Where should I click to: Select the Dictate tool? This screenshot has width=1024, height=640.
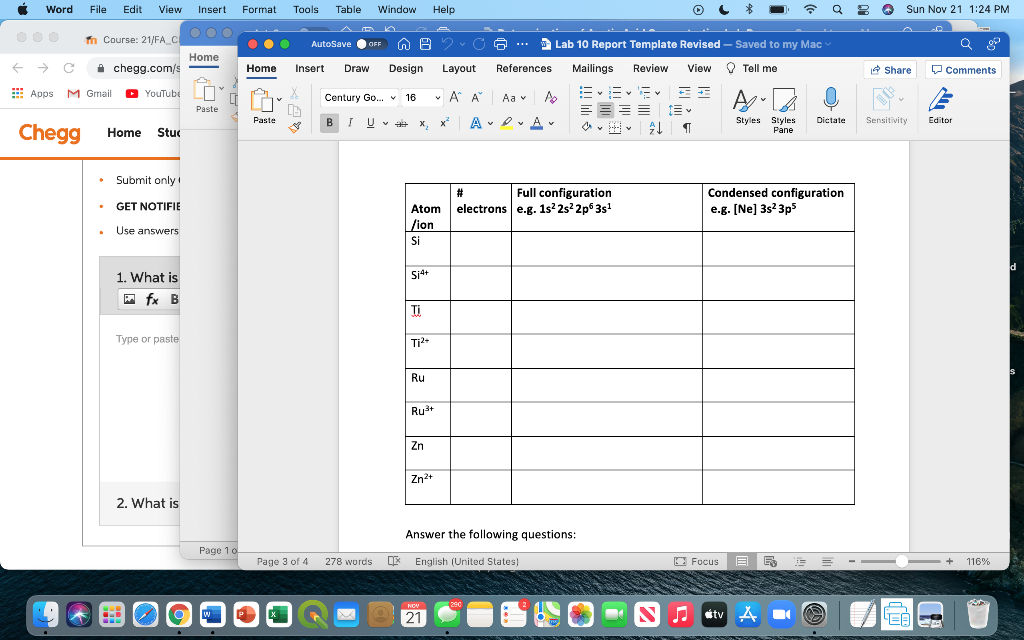click(829, 105)
